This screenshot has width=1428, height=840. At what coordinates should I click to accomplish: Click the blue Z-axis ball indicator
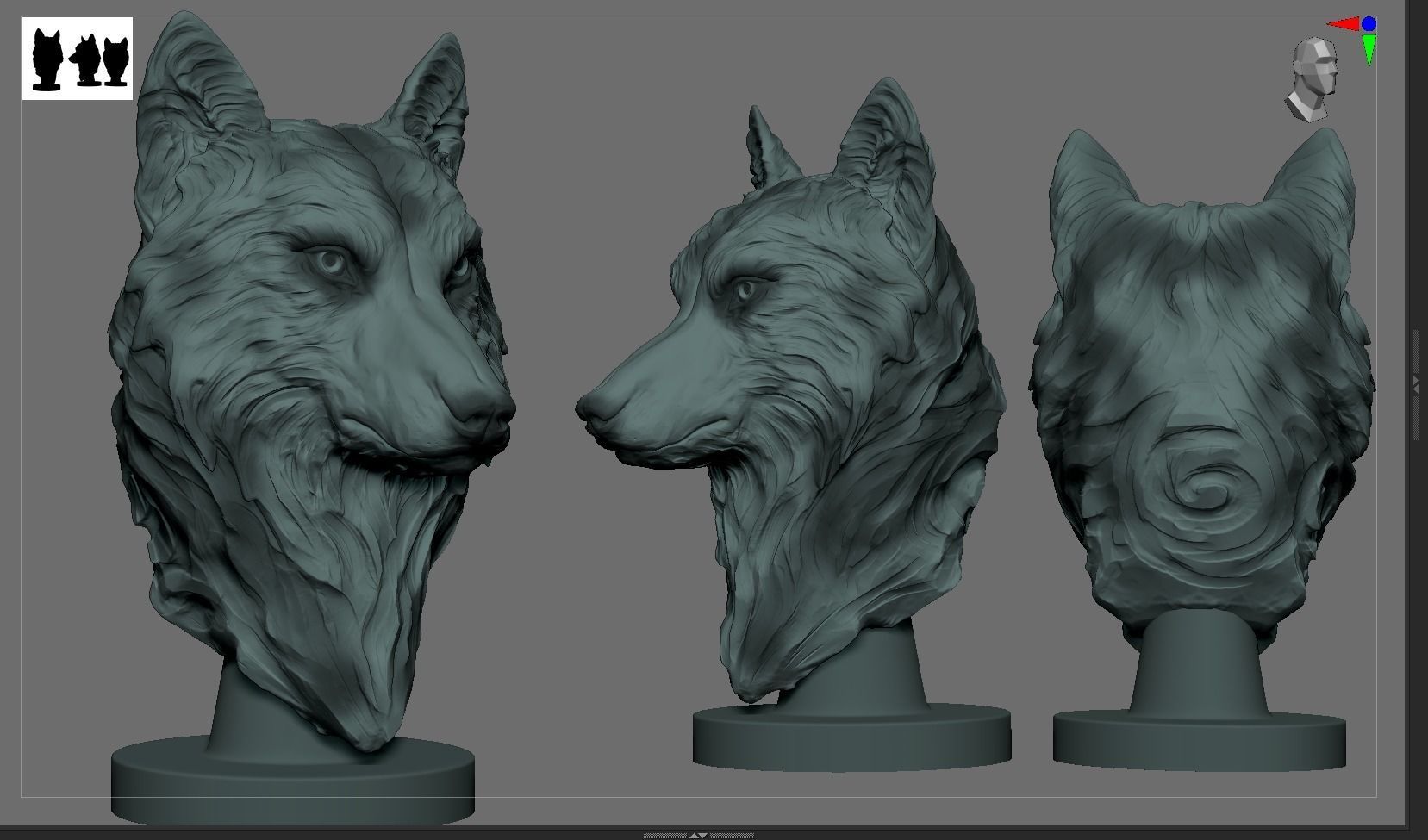[1369, 24]
